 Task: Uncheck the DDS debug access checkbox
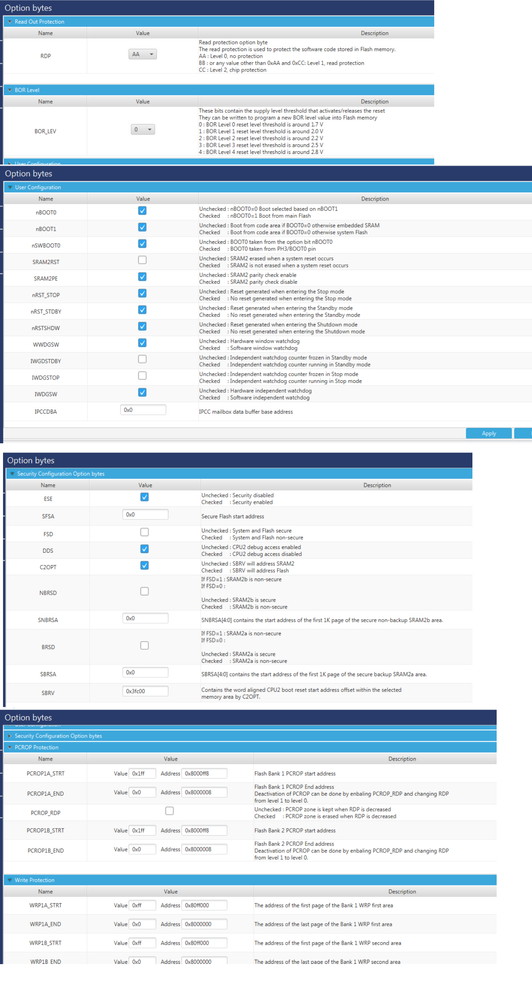[145, 549]
